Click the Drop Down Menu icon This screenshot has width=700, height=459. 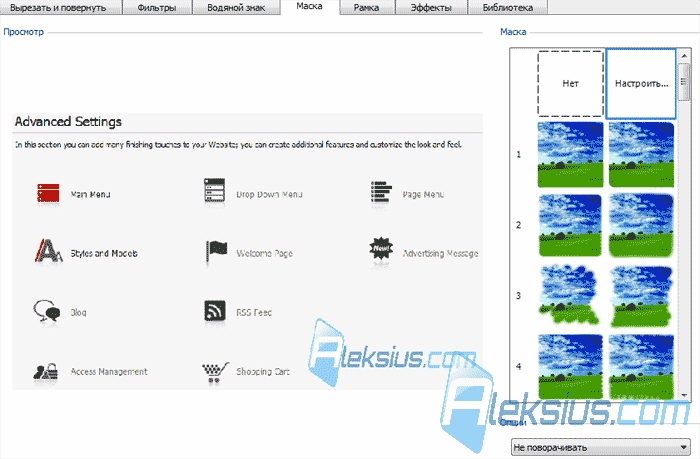click(x=214, y=191)
